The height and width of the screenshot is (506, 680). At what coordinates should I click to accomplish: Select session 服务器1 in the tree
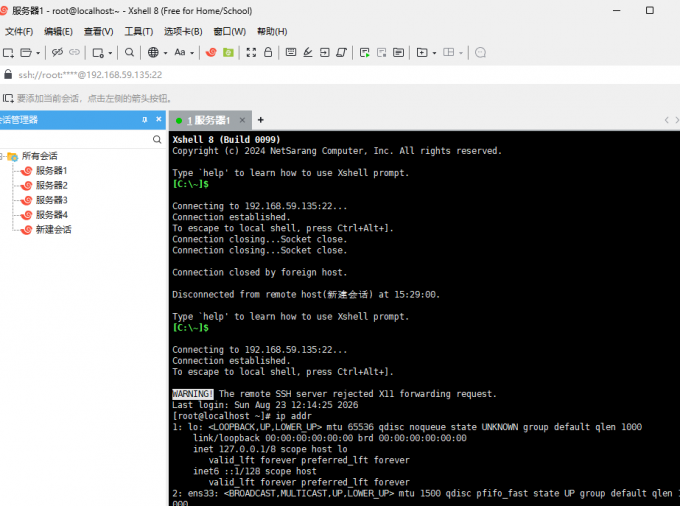(x=51, y=171)
